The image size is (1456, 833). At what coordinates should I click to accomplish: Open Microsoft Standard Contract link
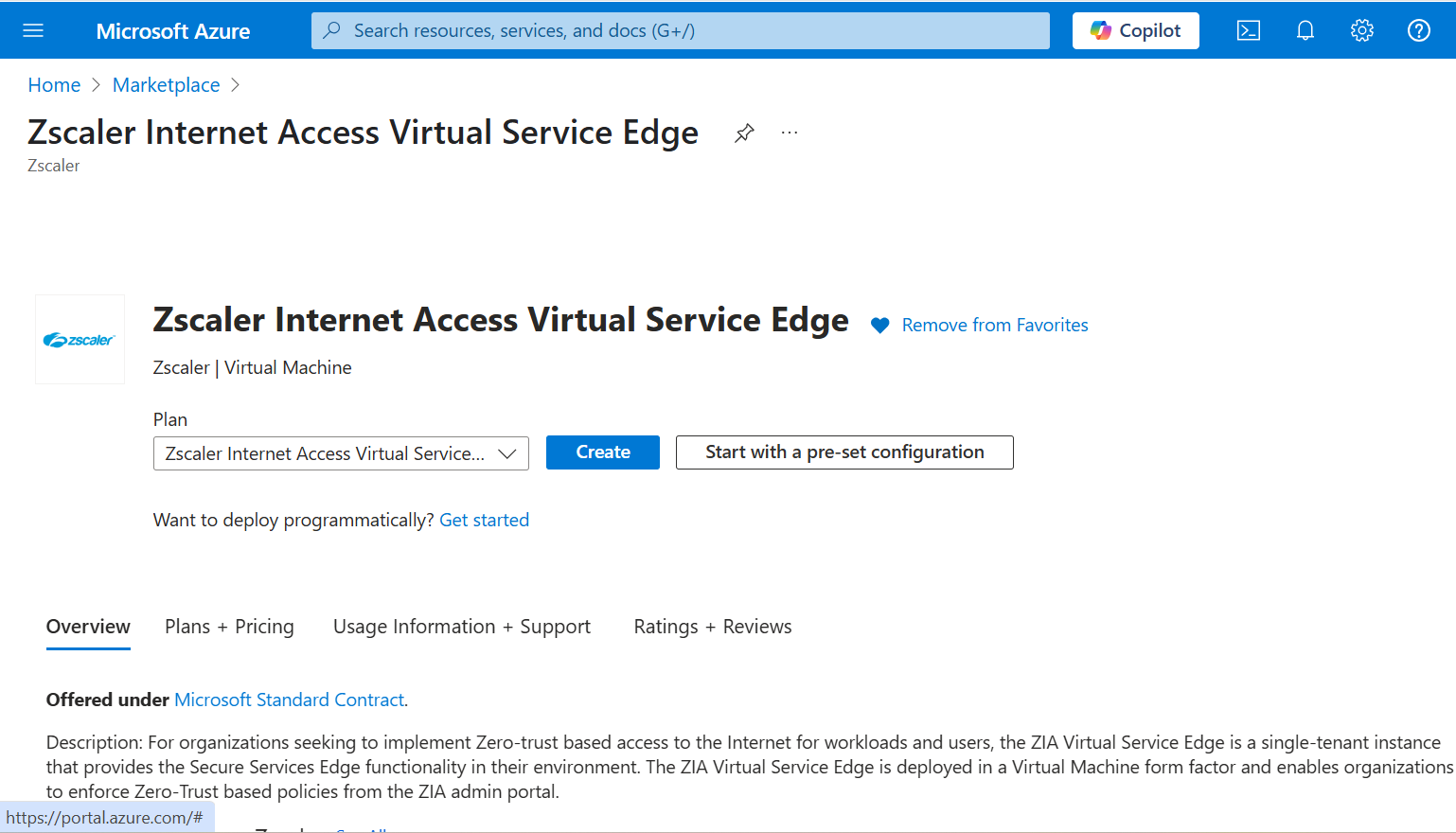pos(290,700)
